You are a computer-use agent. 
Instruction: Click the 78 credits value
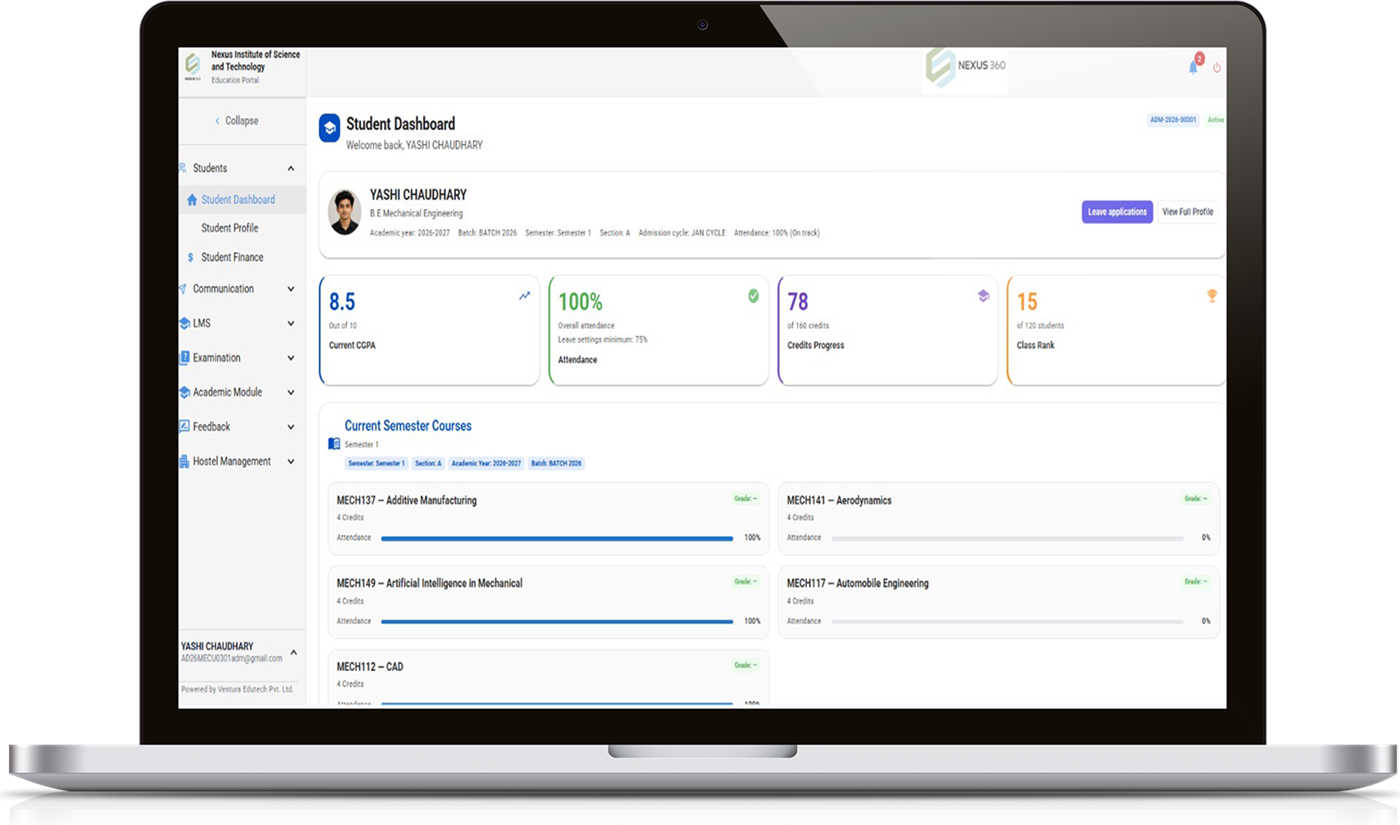798,302
